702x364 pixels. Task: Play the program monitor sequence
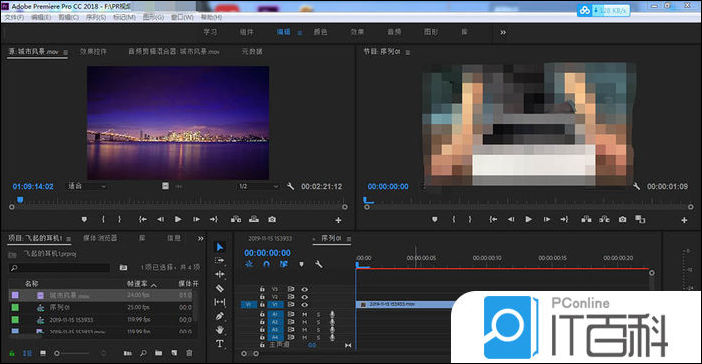point(528,219)
